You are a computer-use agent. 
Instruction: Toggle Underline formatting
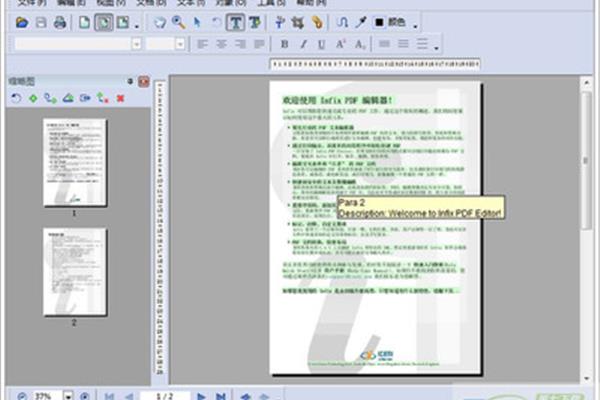click(321, 44)
